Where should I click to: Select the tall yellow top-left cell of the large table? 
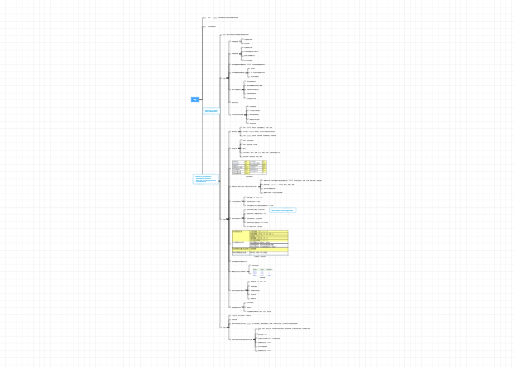241,235
